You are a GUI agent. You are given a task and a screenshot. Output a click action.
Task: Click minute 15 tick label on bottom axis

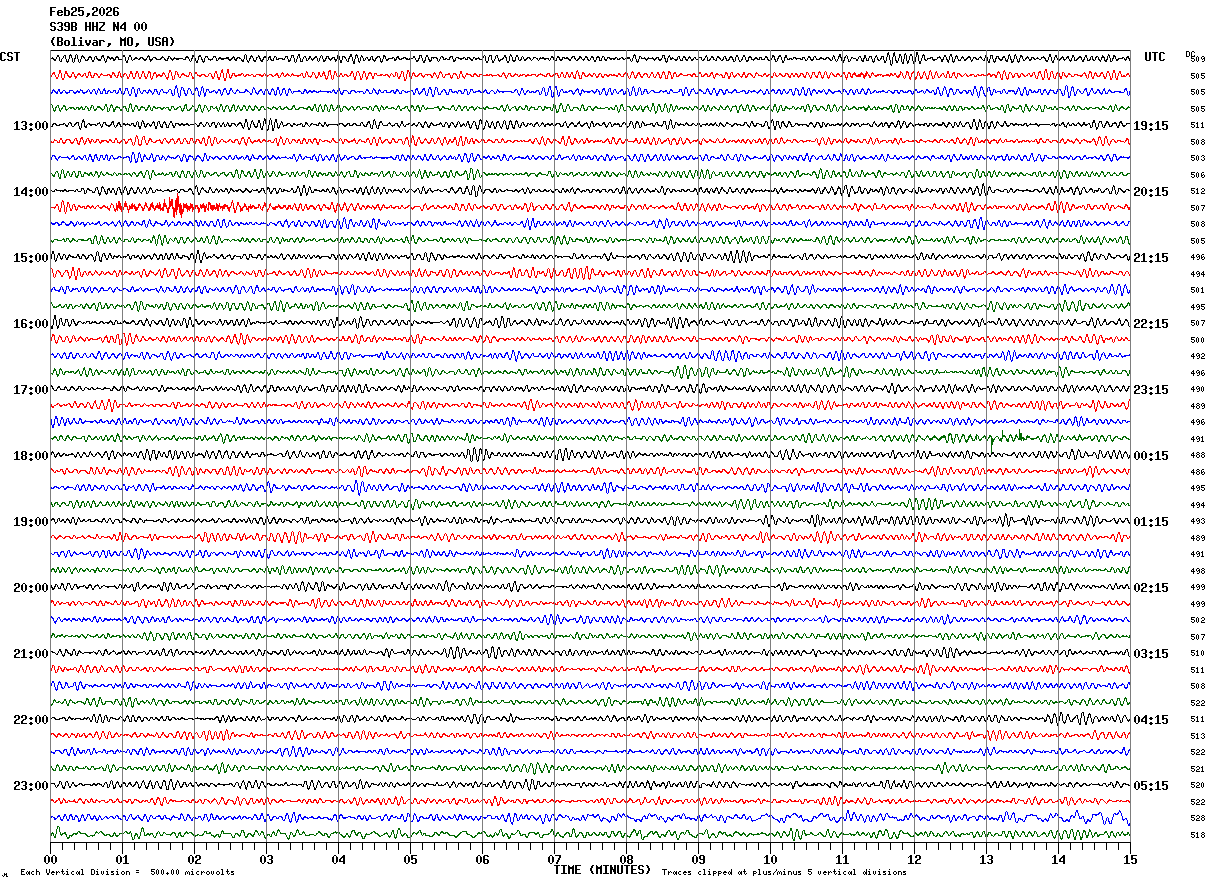point(1129,859)
